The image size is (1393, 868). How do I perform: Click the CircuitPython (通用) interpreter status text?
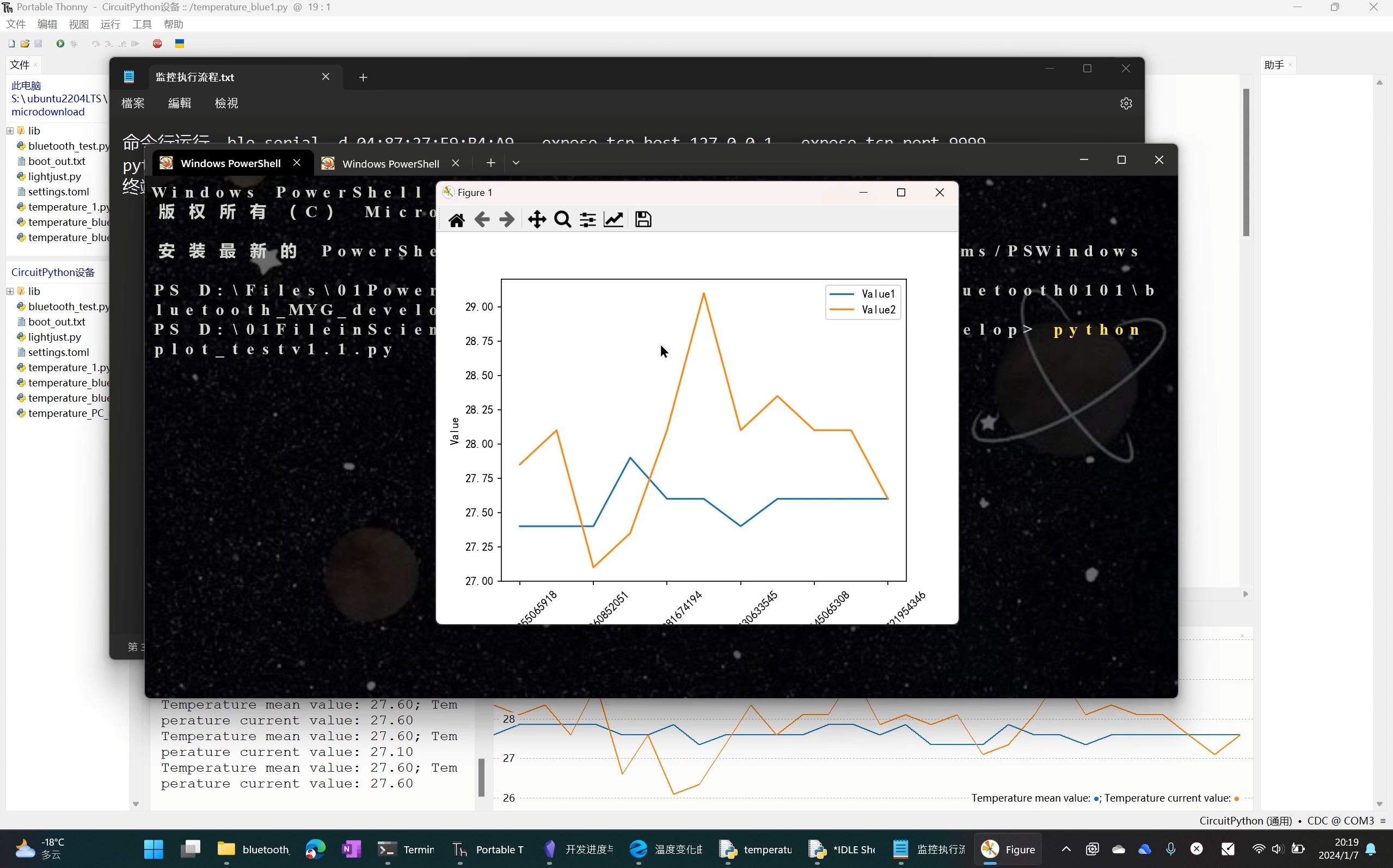pos(1246,821)
